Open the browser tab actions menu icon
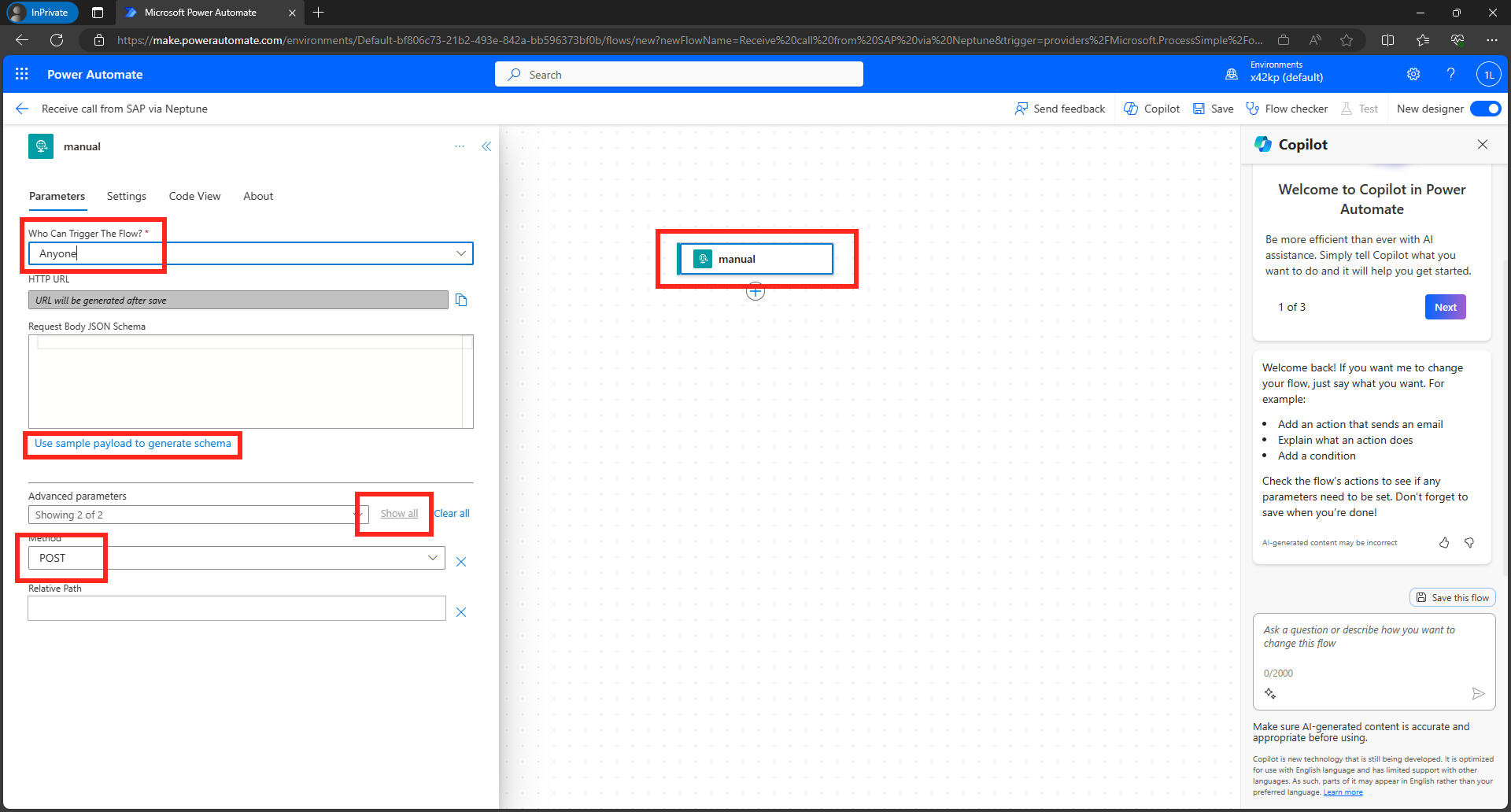 (98, 13)
